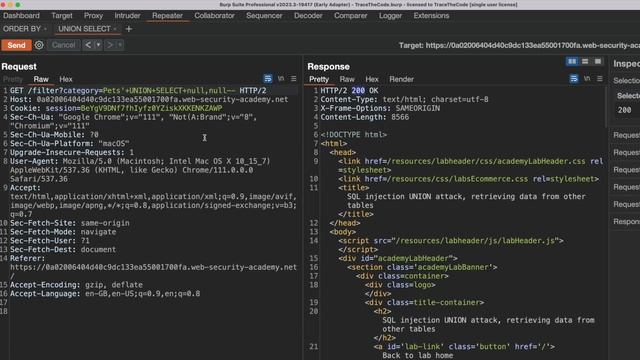The image size is (640, 360).
Task: Click Accept-Encoding header line
Action: pos(76,285)
